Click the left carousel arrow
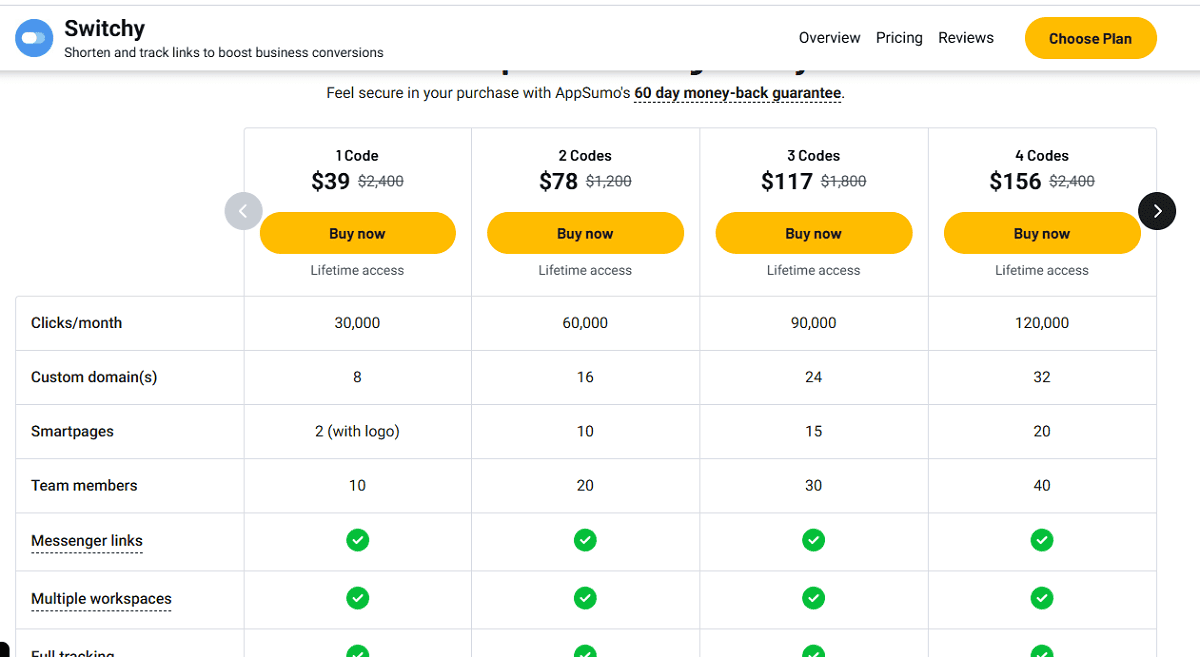The image size is (1200, 657). (243, 211)
